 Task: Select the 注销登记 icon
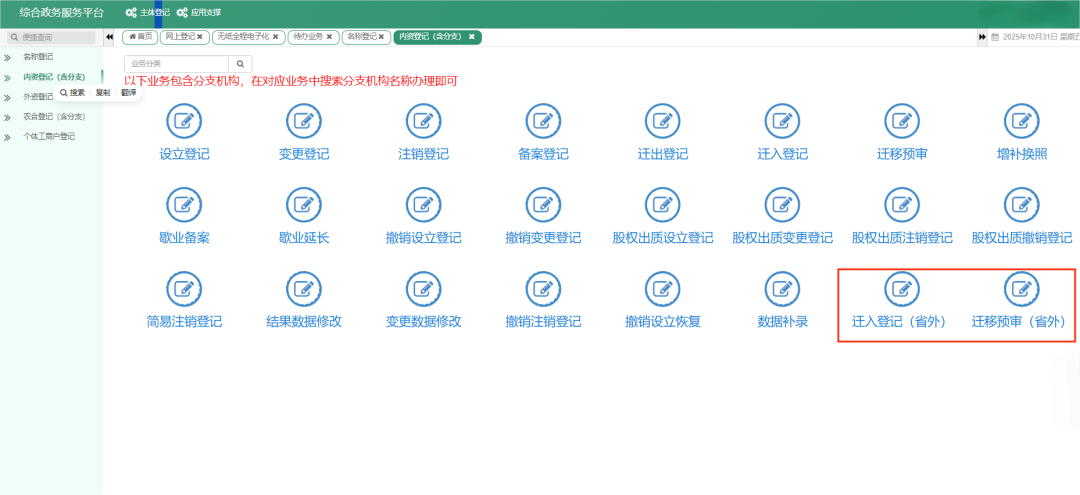point(423,121)
